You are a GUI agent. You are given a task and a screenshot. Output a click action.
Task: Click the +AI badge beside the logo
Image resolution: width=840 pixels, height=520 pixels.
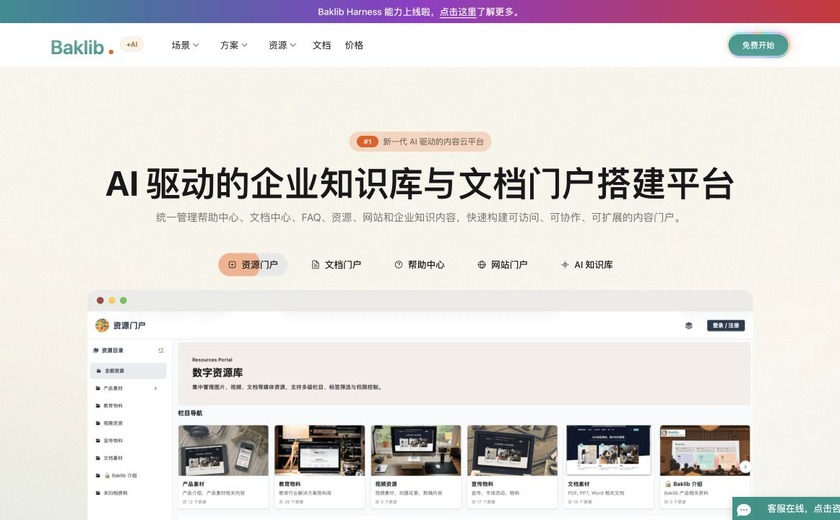point(132,44)
